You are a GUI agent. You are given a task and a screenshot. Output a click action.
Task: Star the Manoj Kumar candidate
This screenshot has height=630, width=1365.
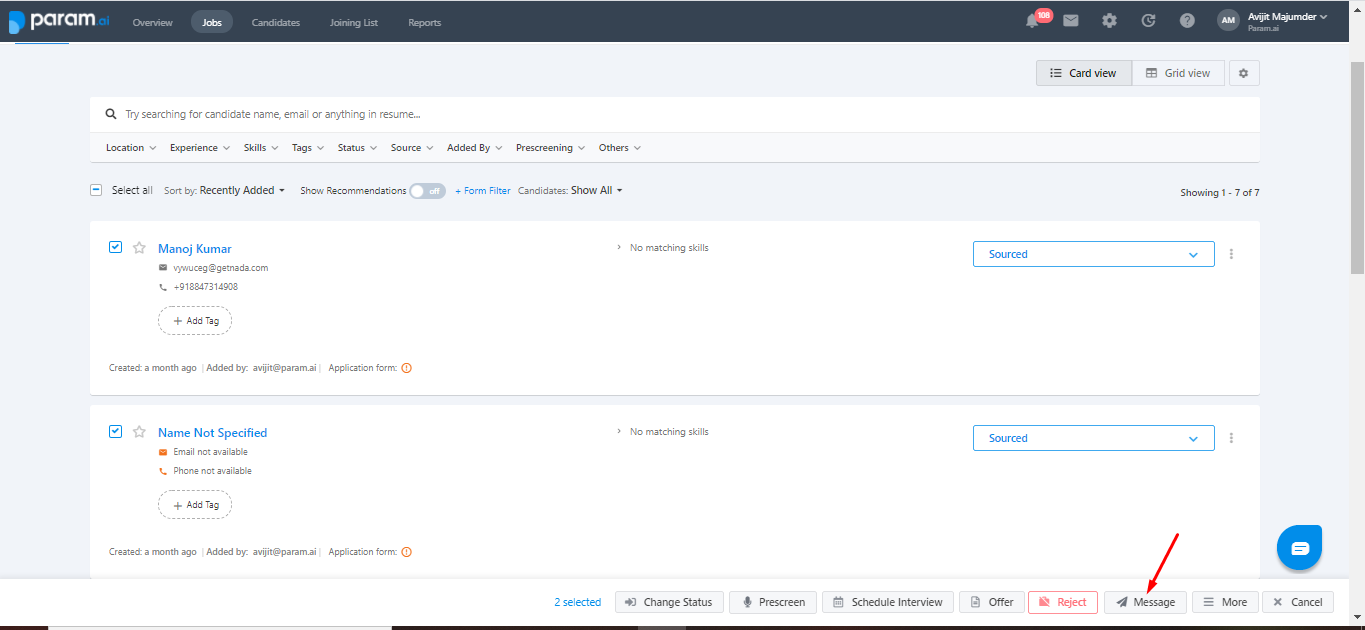139,248
